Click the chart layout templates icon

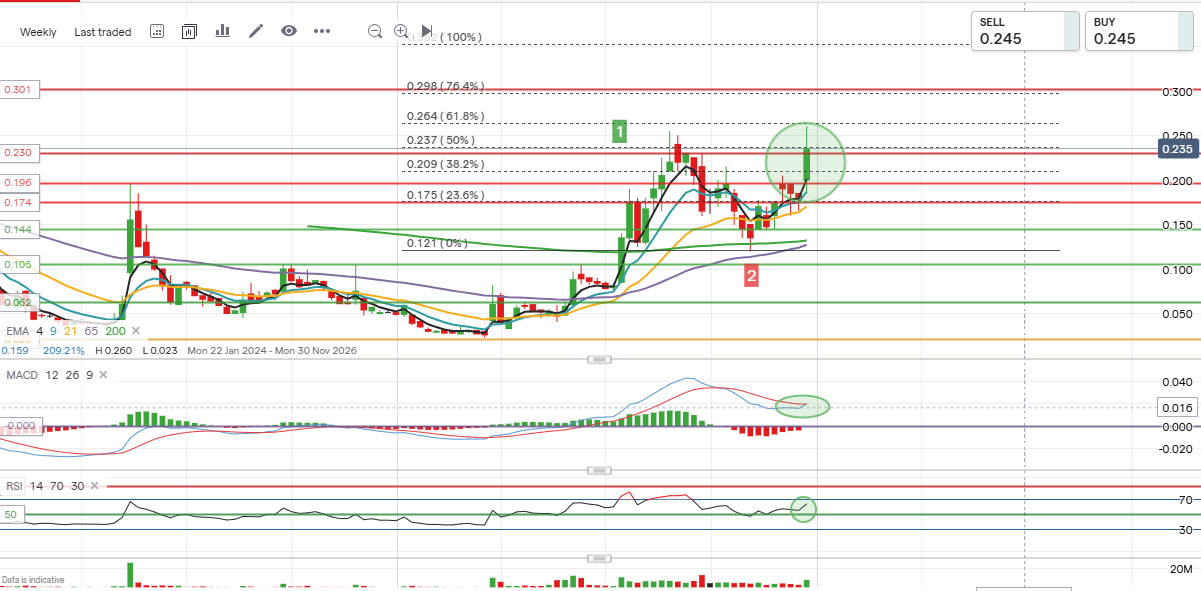pyautogui.click(x=189, y=31)
